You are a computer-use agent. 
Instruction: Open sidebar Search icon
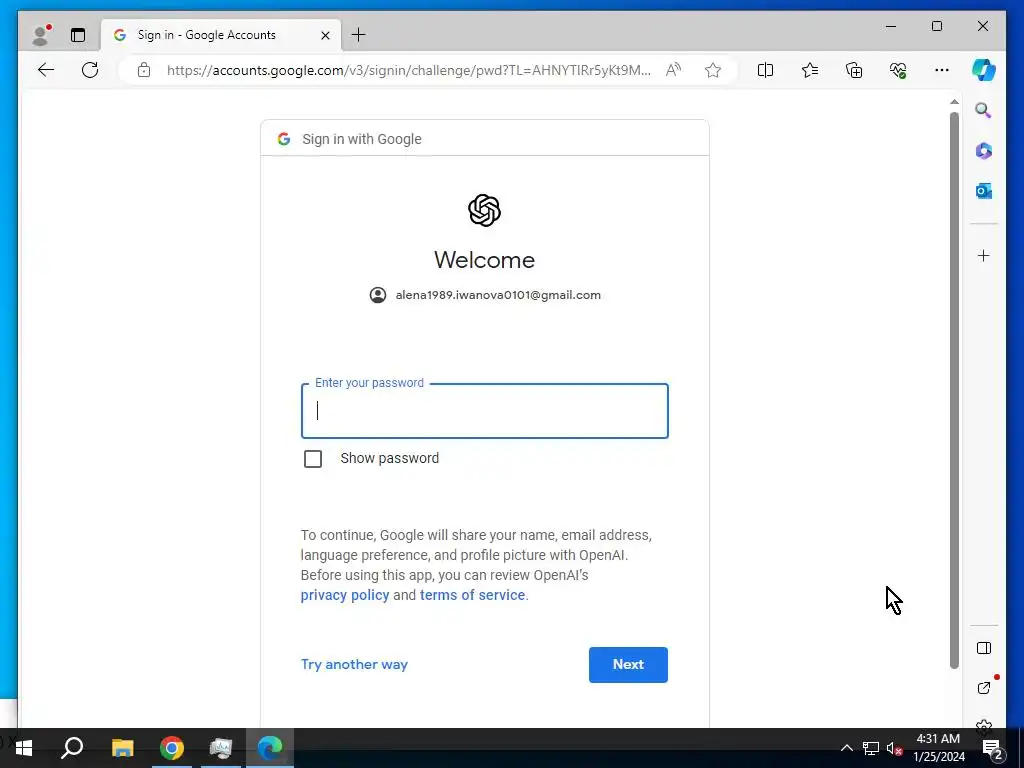(984, 110)
